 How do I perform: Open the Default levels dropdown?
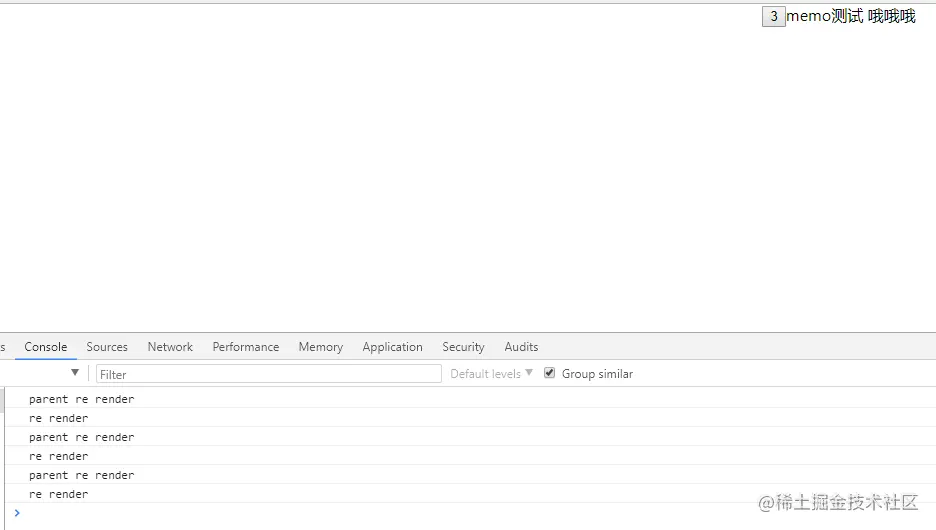point(491,374)
